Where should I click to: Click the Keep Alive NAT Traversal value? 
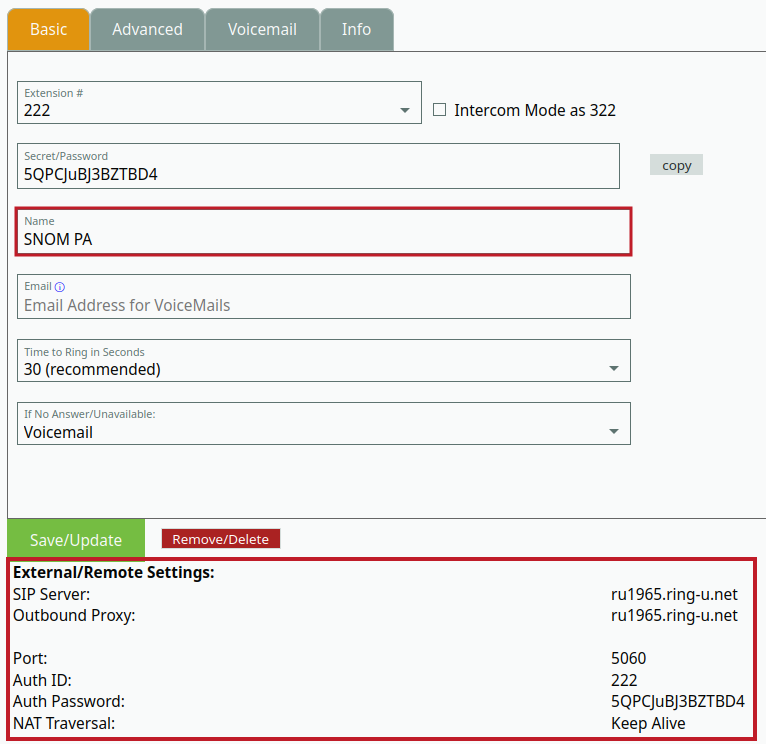(x=648, y=723)
